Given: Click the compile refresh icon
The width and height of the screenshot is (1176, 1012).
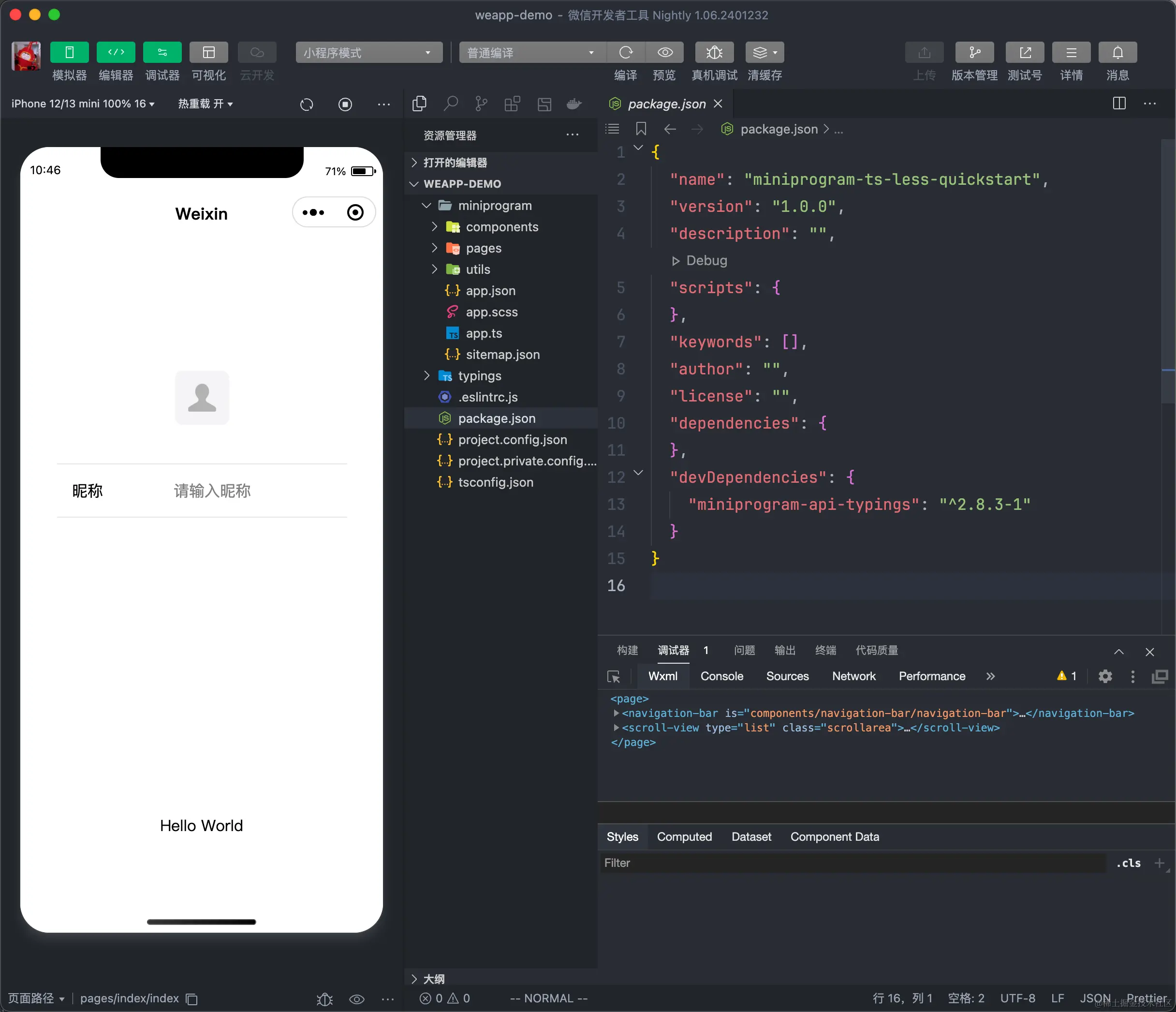Looking at the screenshot, I should click(x=625, y=52).
